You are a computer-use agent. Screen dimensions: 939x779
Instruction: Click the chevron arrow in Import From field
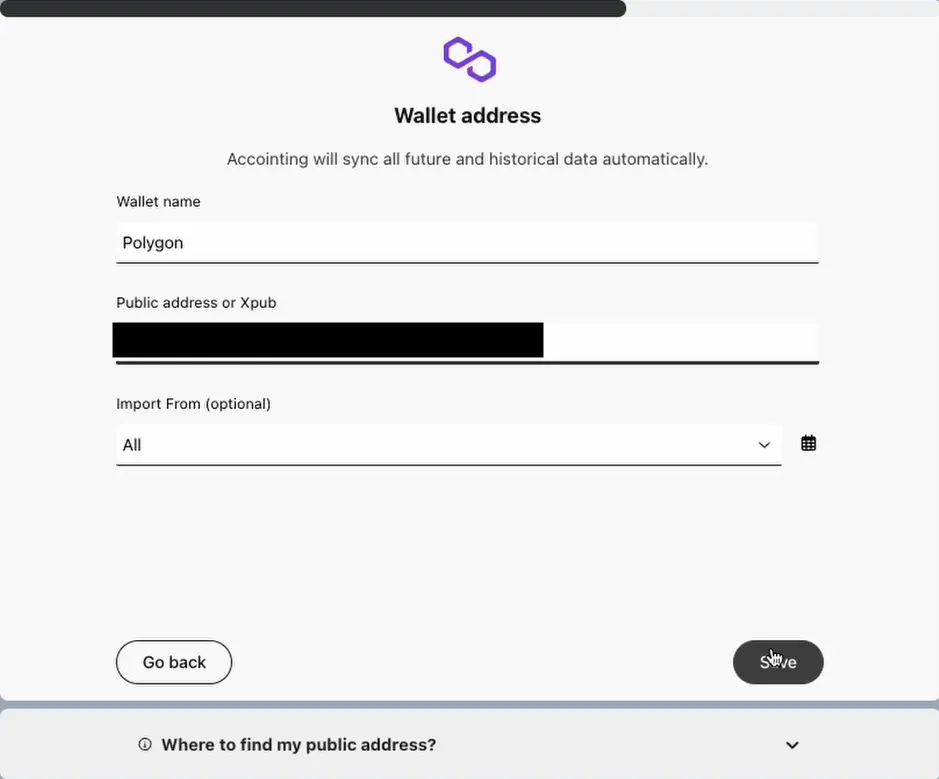764,445
